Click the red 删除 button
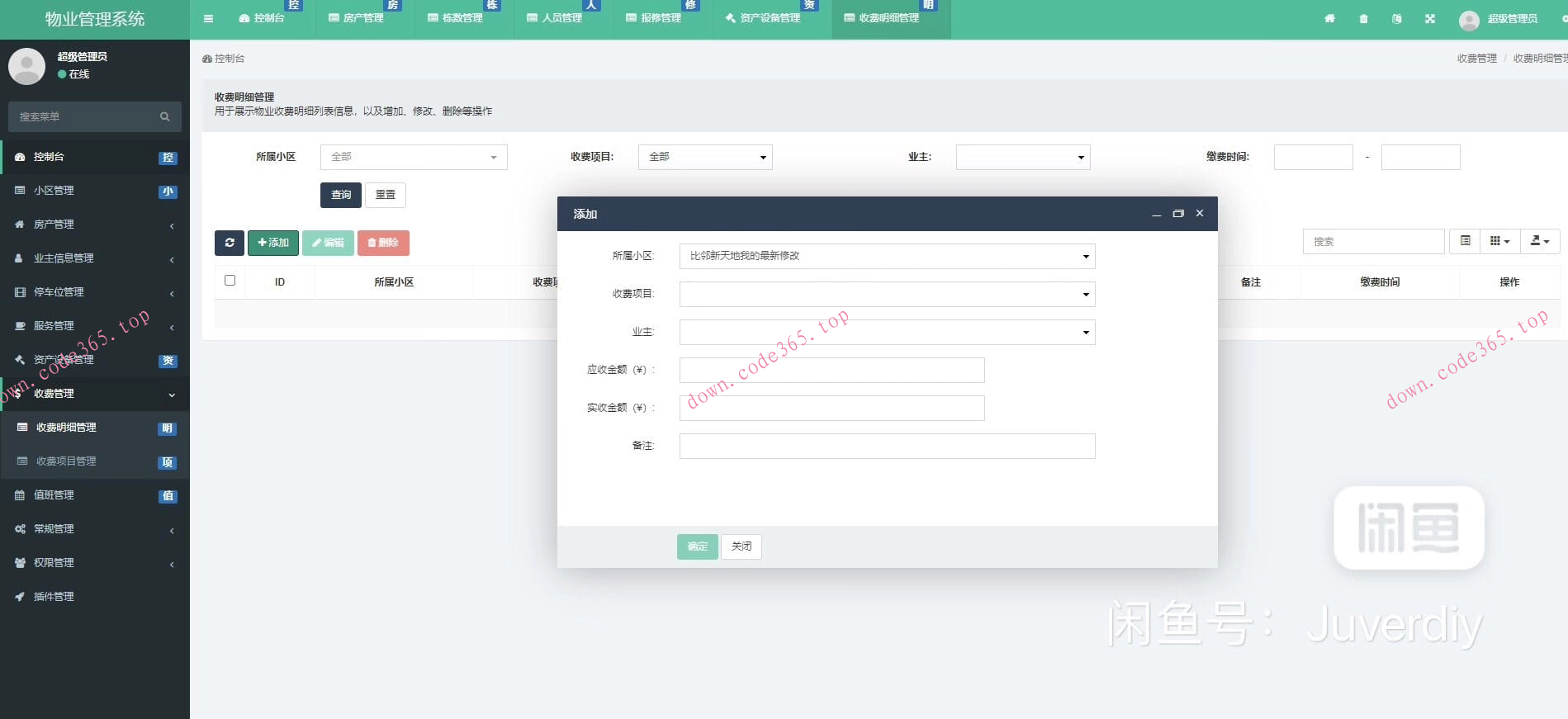The width and height of the screenshot is (1568, 719). [x=383, y=243]
